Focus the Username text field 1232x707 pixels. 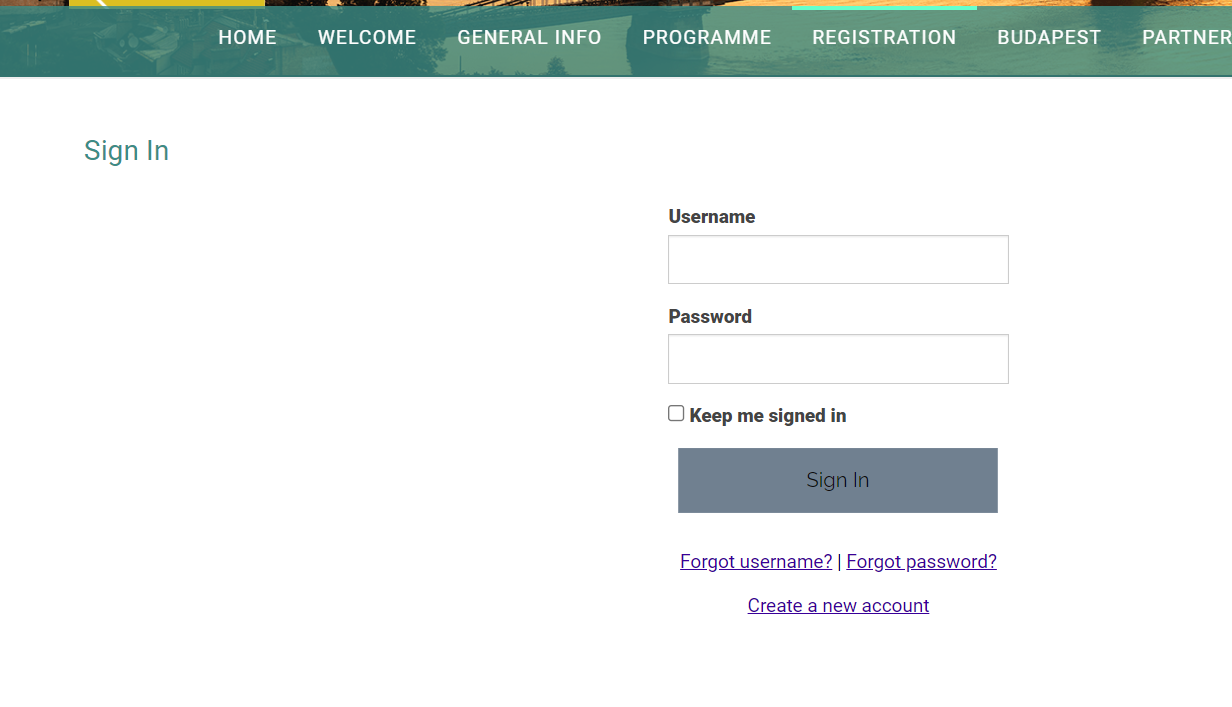[x=838, y=260]
